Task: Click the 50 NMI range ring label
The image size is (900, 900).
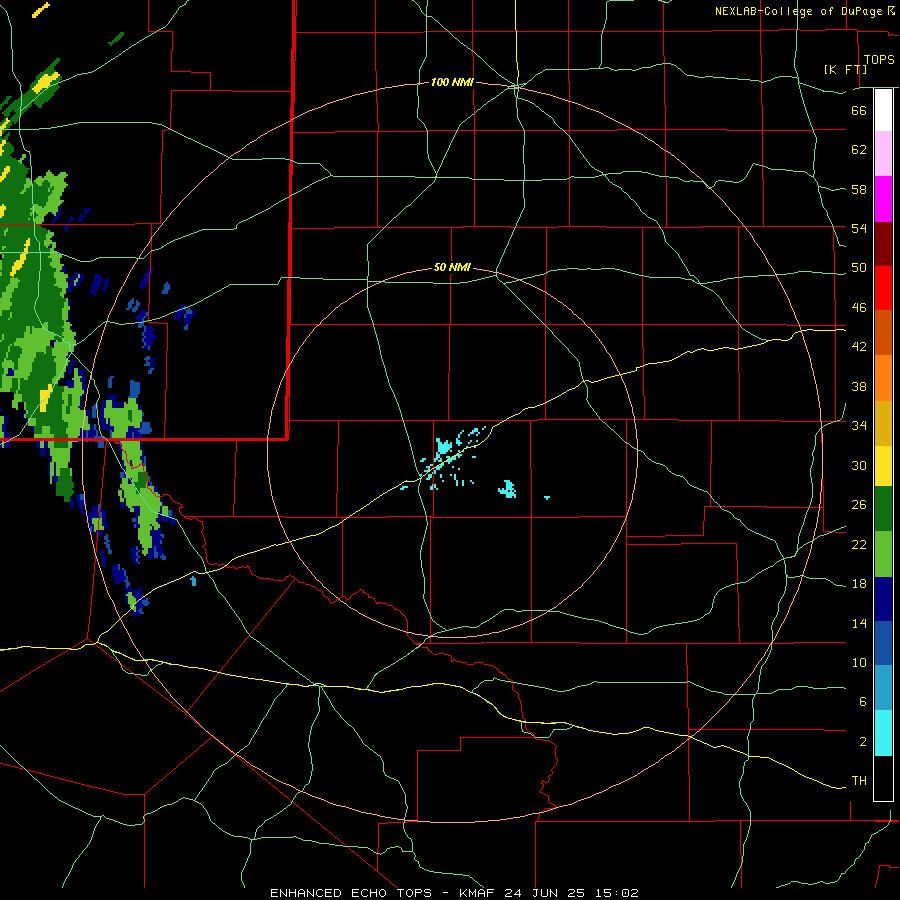Action: pos(452,267)
